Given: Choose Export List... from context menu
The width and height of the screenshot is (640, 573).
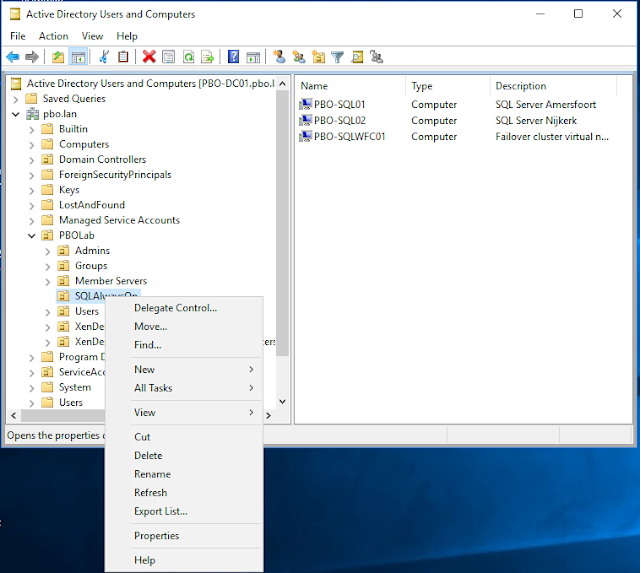Looking at the screenshot, I should coord(184,511).
